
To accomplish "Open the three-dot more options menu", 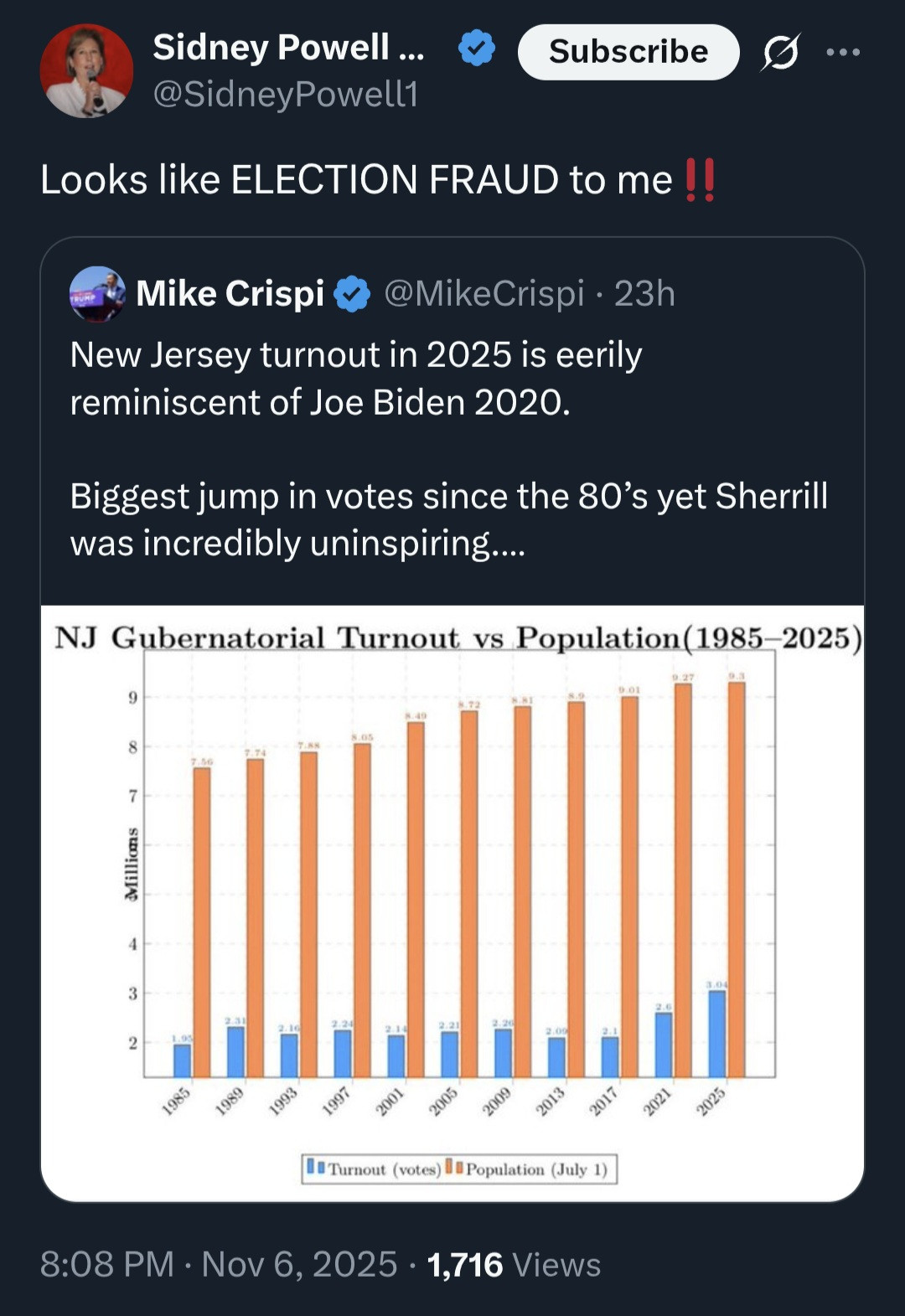I will tap(842, 53).
